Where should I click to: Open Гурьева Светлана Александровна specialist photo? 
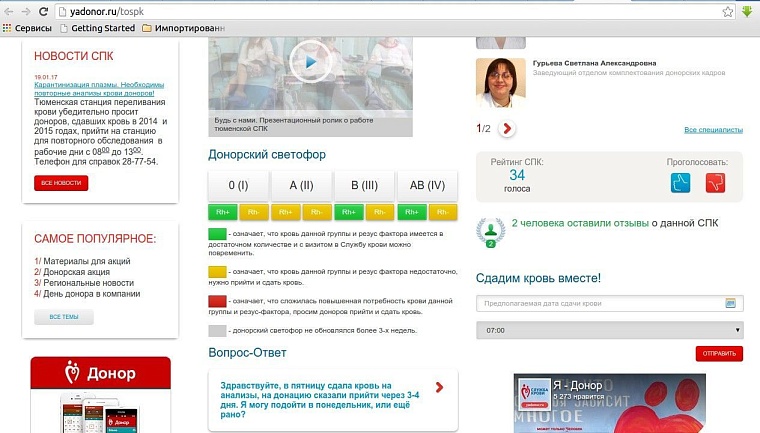[501, 82]
